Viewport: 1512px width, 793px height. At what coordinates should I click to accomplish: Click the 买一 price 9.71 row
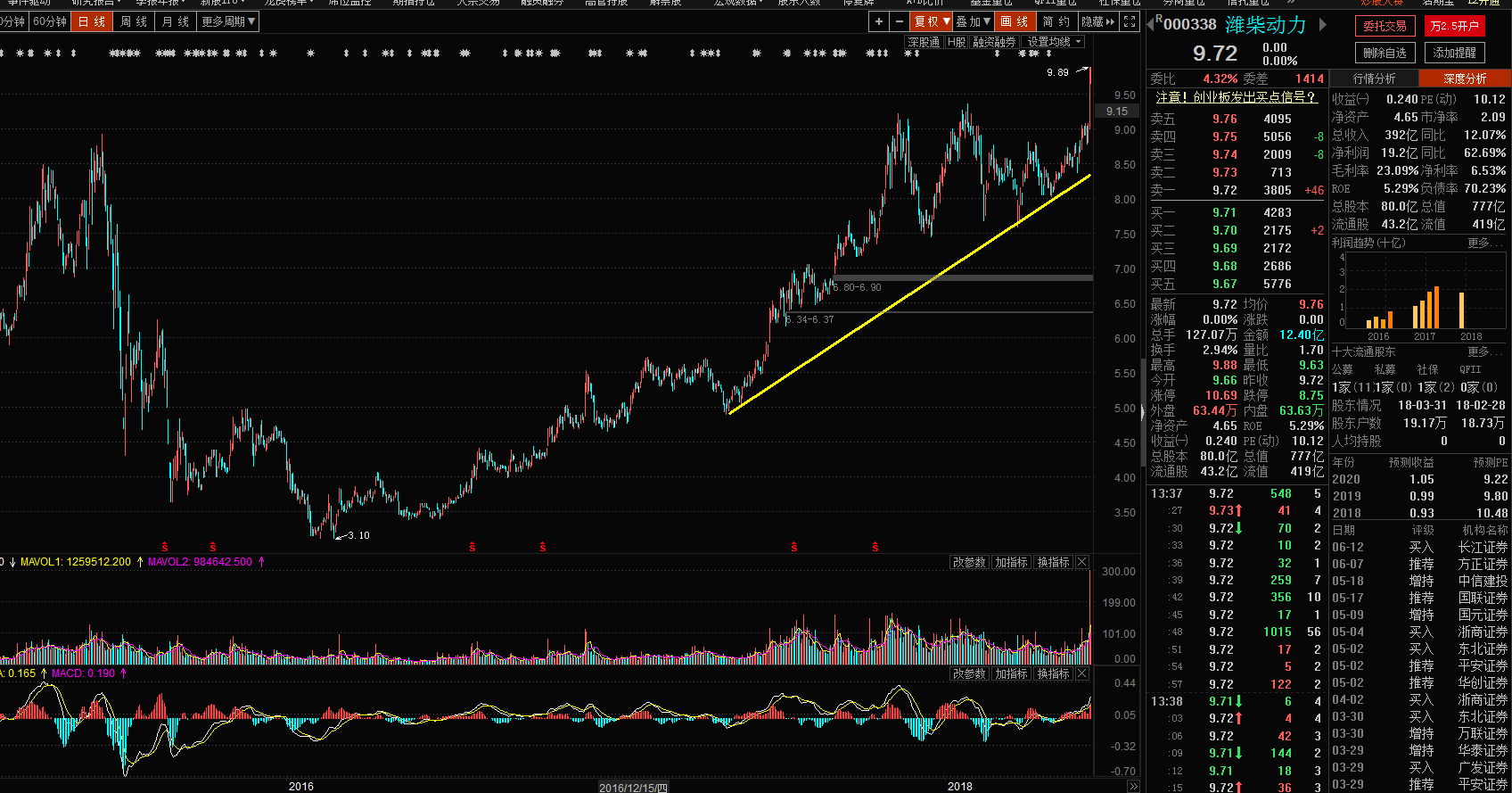tap(1237, 212)
